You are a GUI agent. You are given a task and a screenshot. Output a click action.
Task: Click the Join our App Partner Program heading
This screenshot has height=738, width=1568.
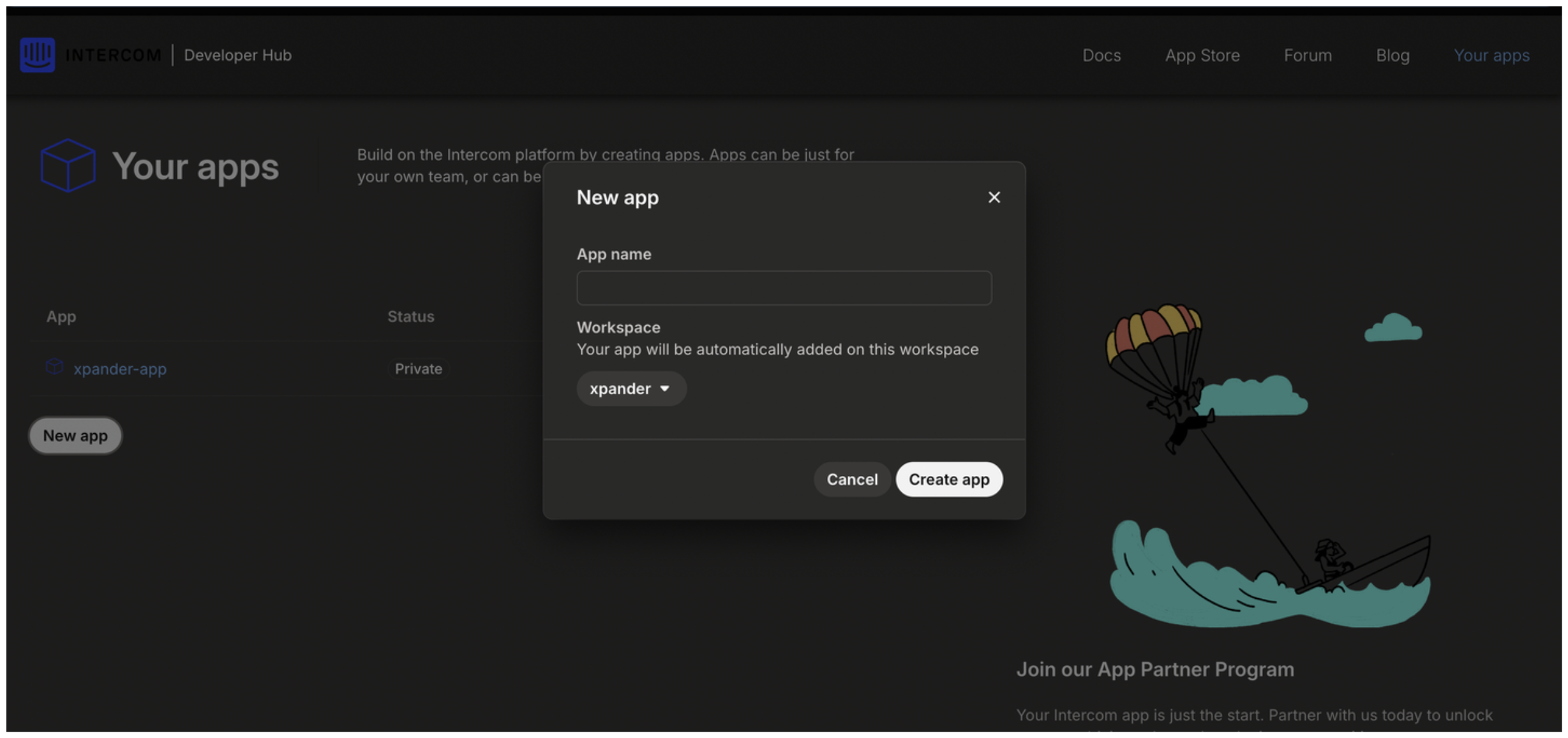pyautogui.click(x=1154, y=669)
